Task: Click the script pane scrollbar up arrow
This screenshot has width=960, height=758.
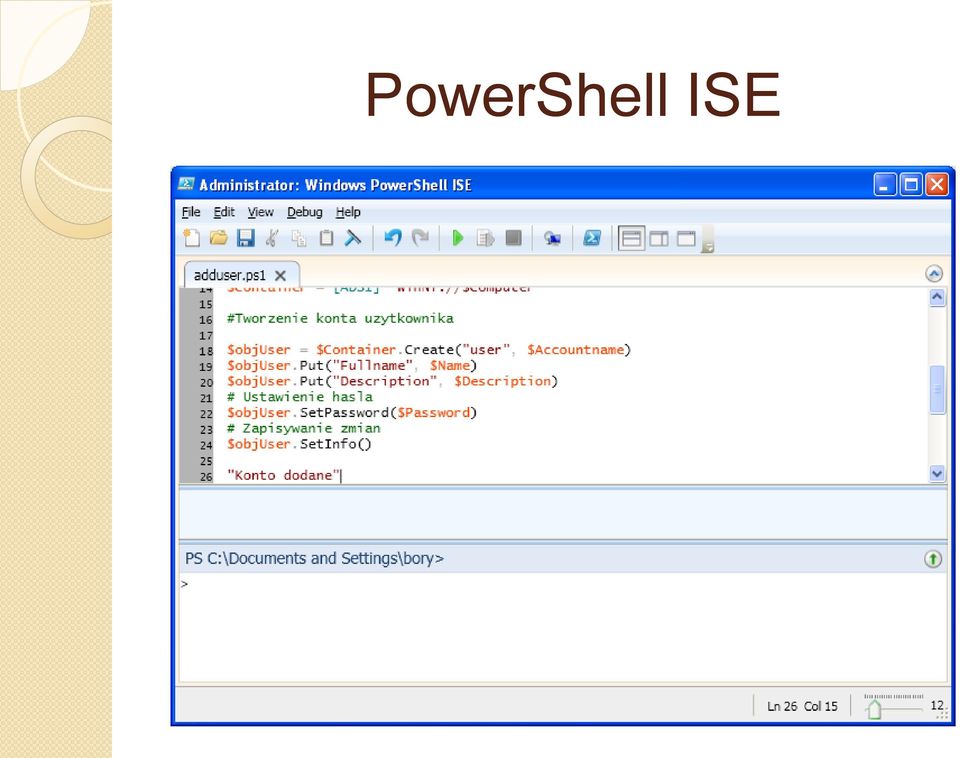Action: coord(937,298)
